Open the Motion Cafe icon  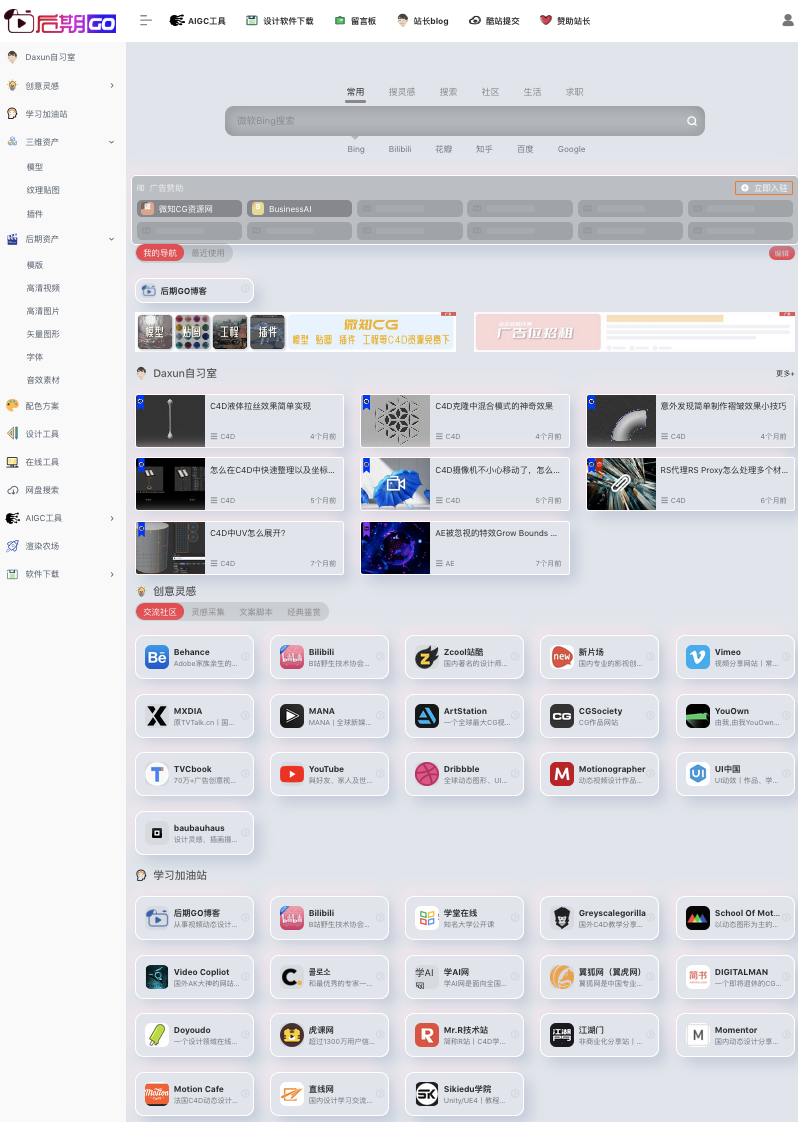(157, 1094)
